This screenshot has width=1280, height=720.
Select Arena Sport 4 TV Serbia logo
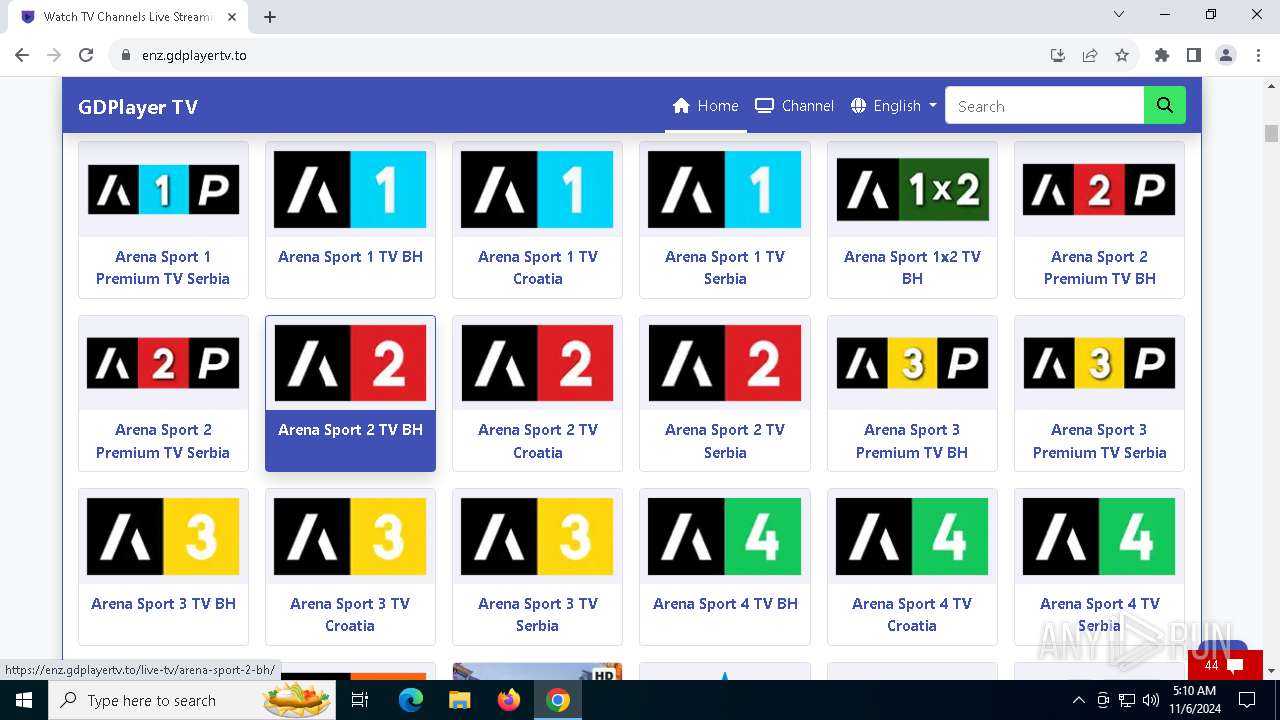(1099, 536)
